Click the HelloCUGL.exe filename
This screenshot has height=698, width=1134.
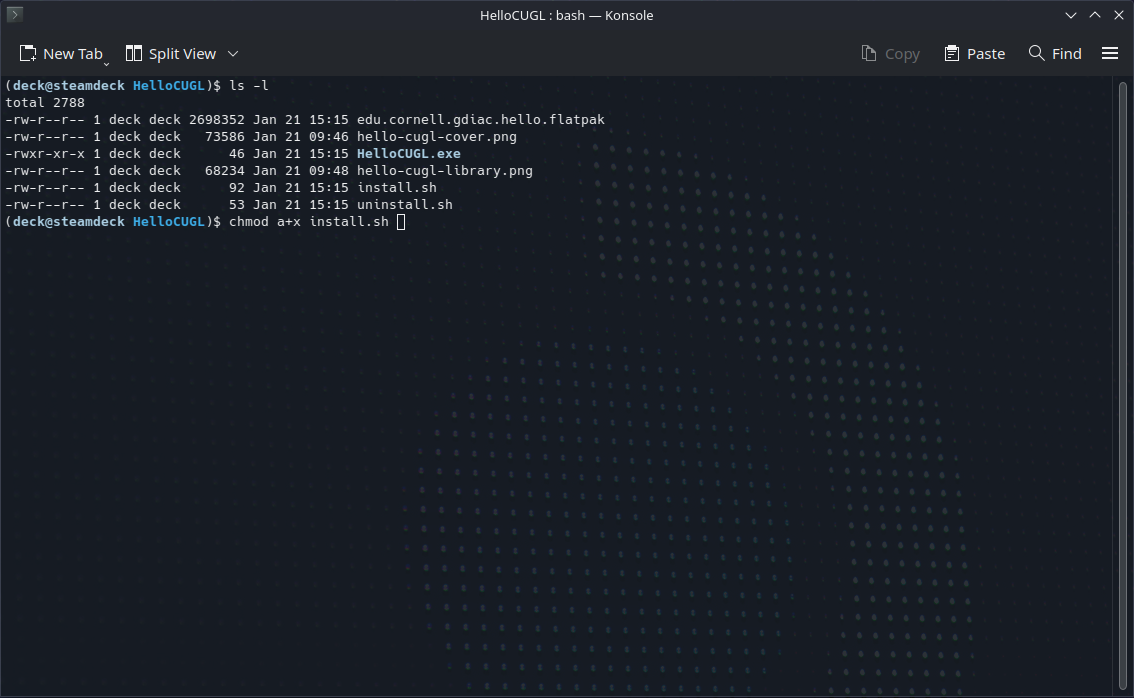point(408,154)
